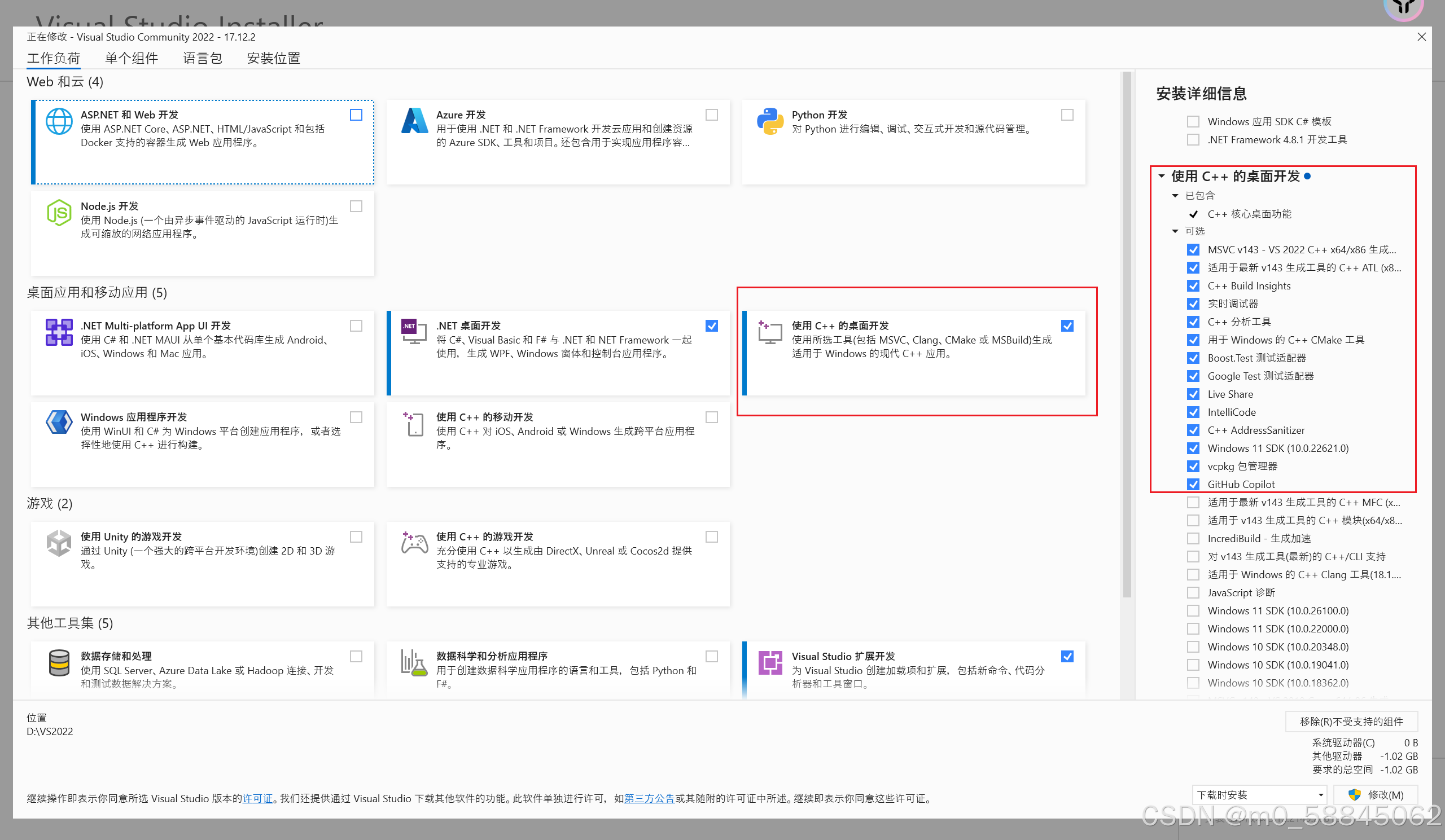
Task: Check the Unity game development workload
Action: point(356,536)
